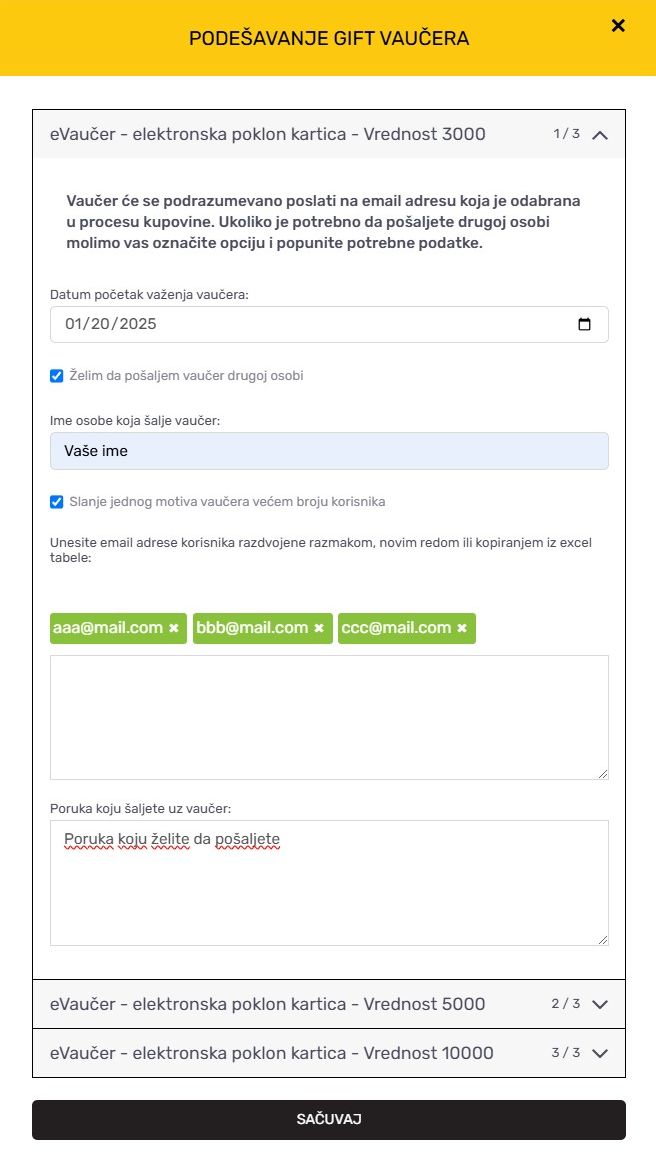Screen dimensions: 656x1162
Task: Remove the aaa@mail.com email tag
Action: click(174, 628)
